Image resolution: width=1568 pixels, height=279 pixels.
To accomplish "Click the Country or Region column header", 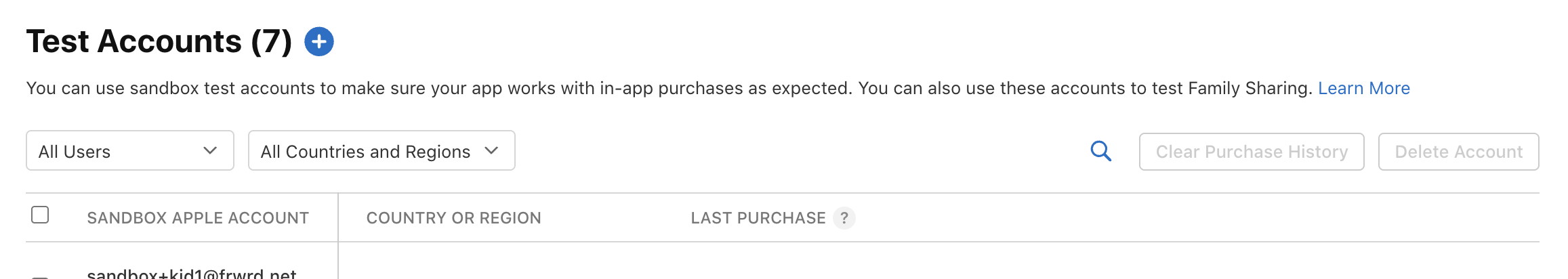I will (453, 218).
